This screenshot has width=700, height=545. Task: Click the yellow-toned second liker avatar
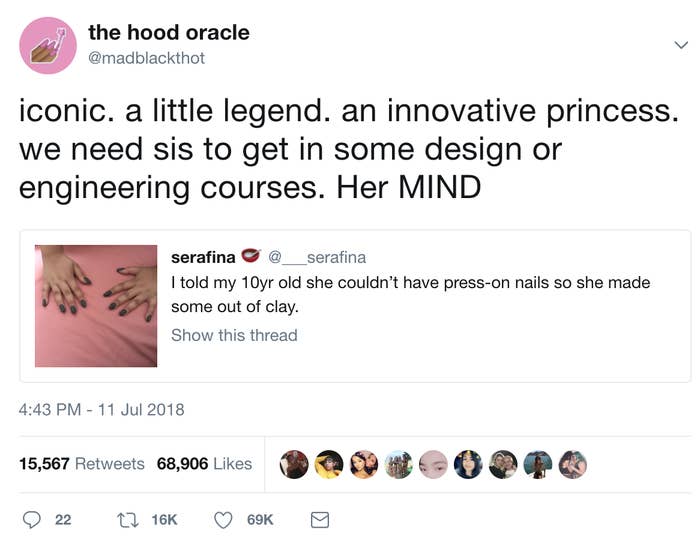pyautogui.click(x=329, y=464)
